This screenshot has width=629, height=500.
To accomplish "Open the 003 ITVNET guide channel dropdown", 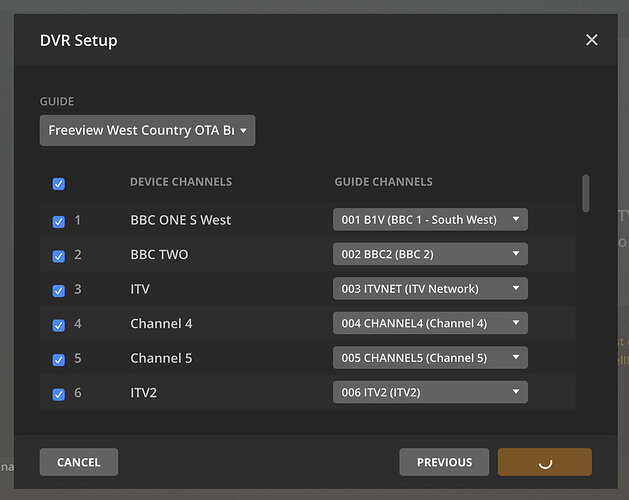I will pyautogui.click(x=430, y=289).
